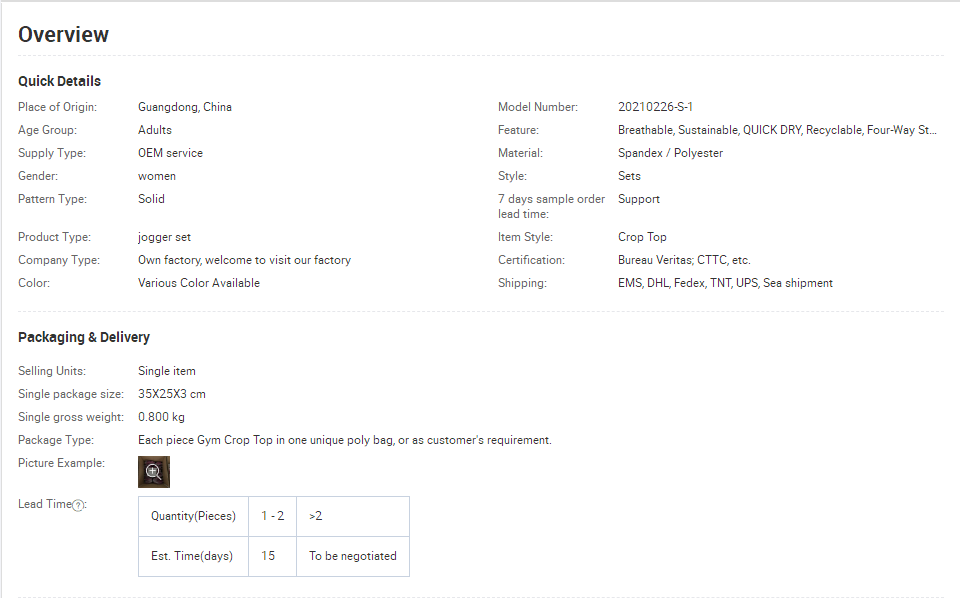Click the 'OEM service' supply type value
Viewport: 960px width, 598px height.
coord(170,153)
